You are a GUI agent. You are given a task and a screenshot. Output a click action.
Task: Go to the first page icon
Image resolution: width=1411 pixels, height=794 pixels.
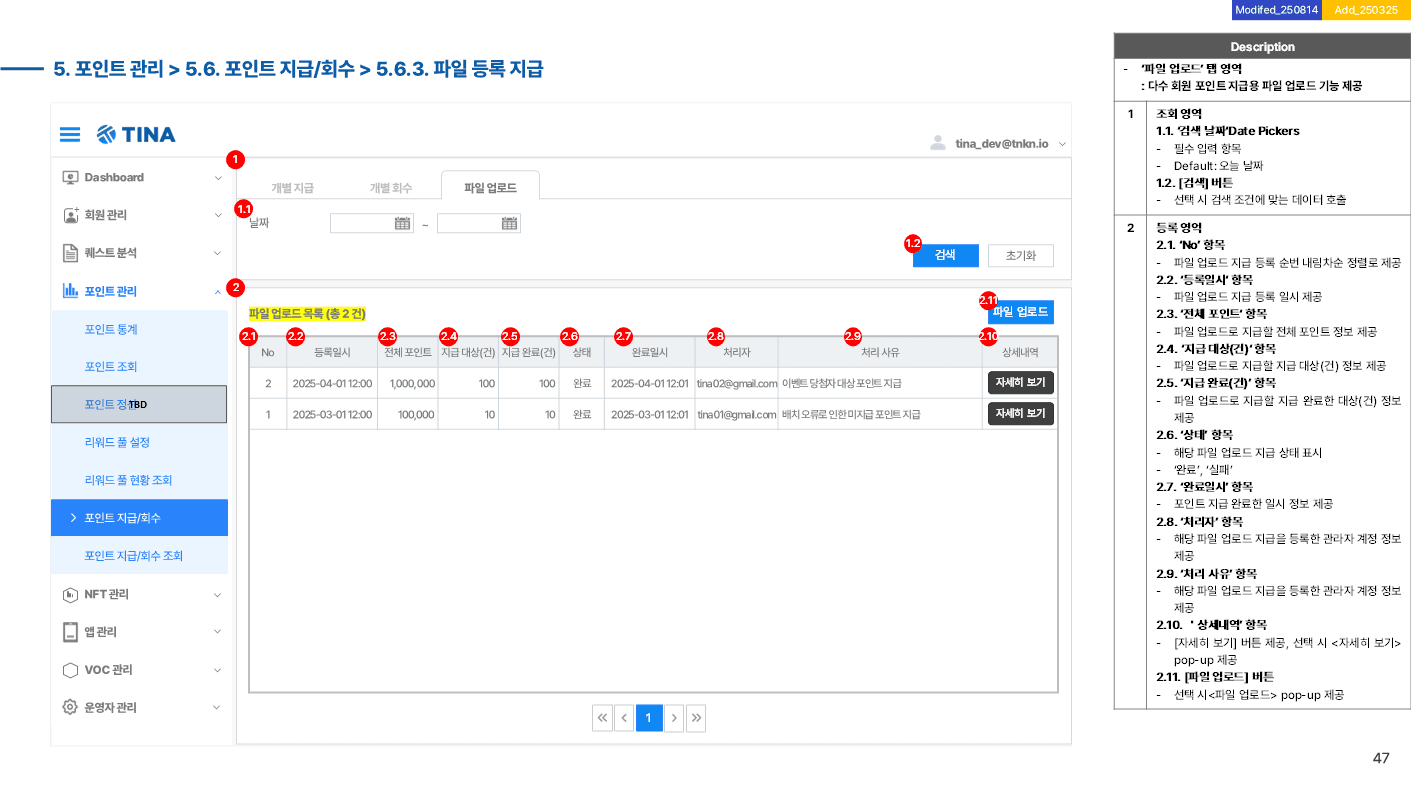[602, 718]
